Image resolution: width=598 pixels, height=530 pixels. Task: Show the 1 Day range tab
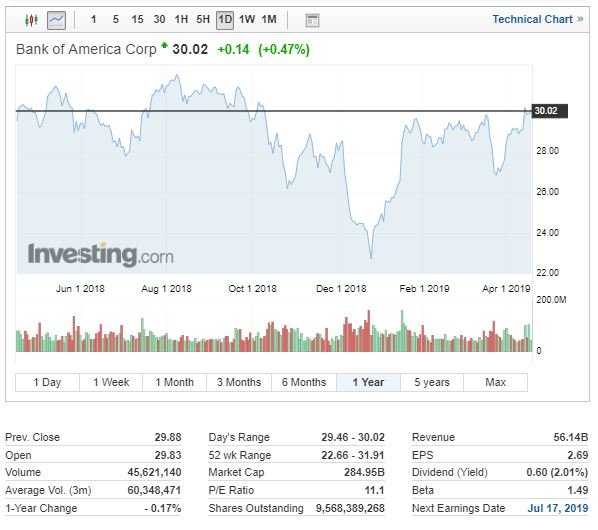click(47, 382)
